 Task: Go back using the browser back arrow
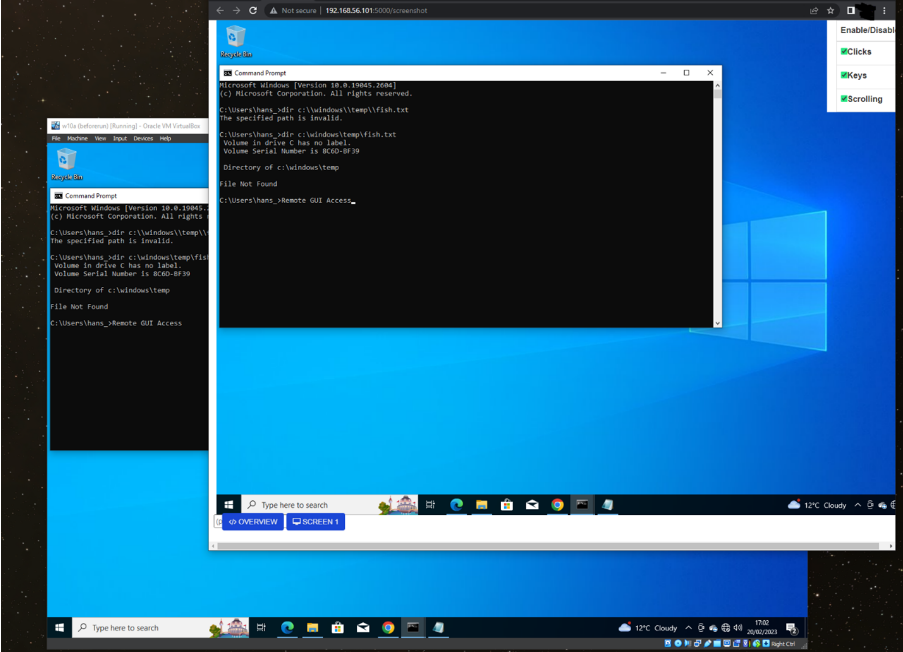click(221, 10)
